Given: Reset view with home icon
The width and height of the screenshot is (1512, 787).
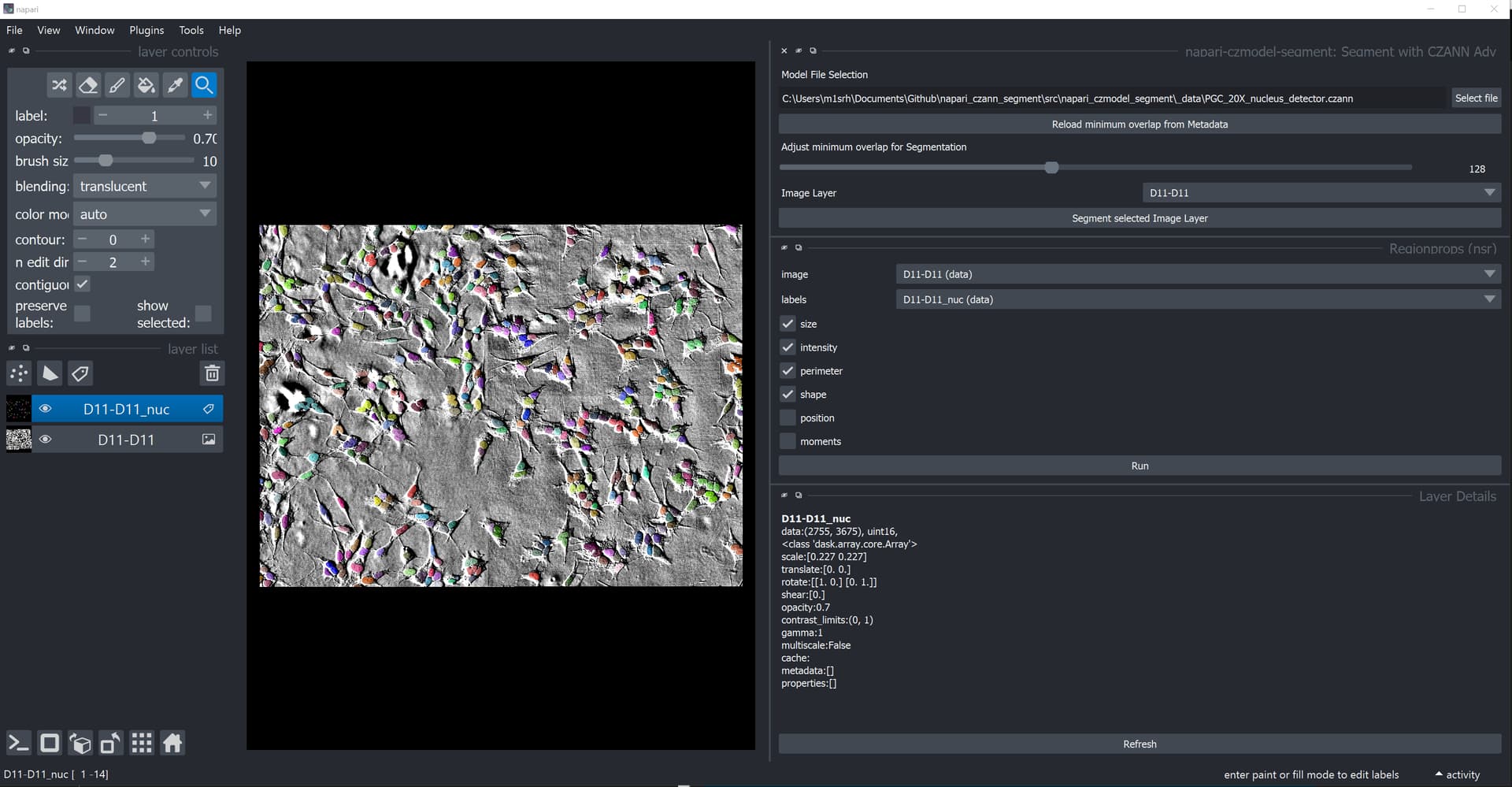Looking at the screenshot, I should [x=172, y=743].
